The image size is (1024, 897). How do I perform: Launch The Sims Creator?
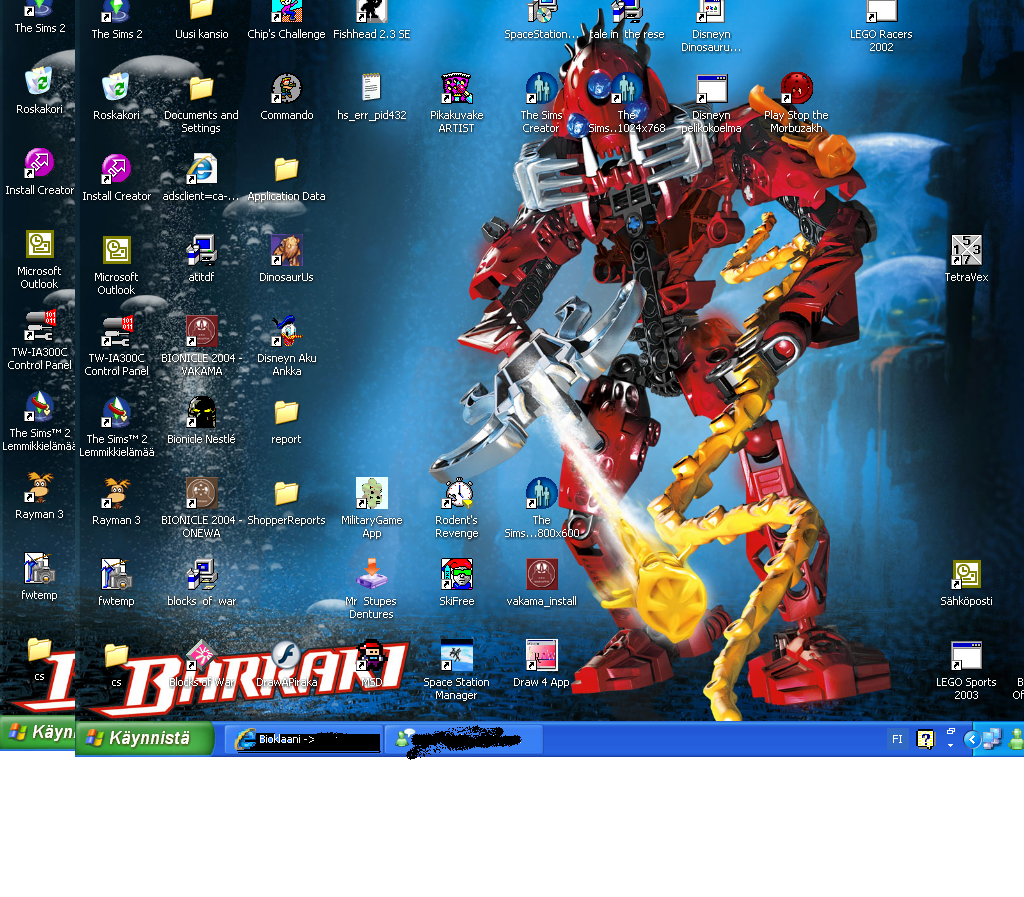(x=541, y=88)
